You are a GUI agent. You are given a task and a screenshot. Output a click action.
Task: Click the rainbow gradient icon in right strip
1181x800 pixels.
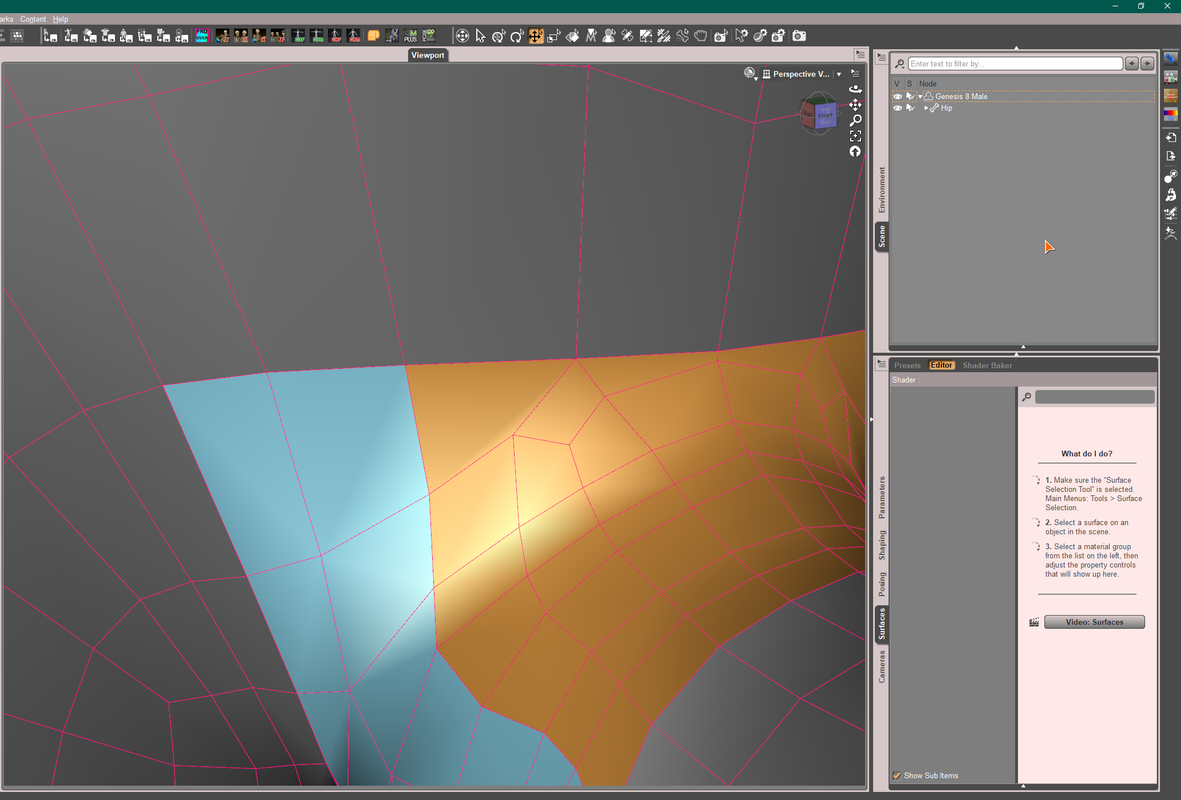tap(1170, 115)
